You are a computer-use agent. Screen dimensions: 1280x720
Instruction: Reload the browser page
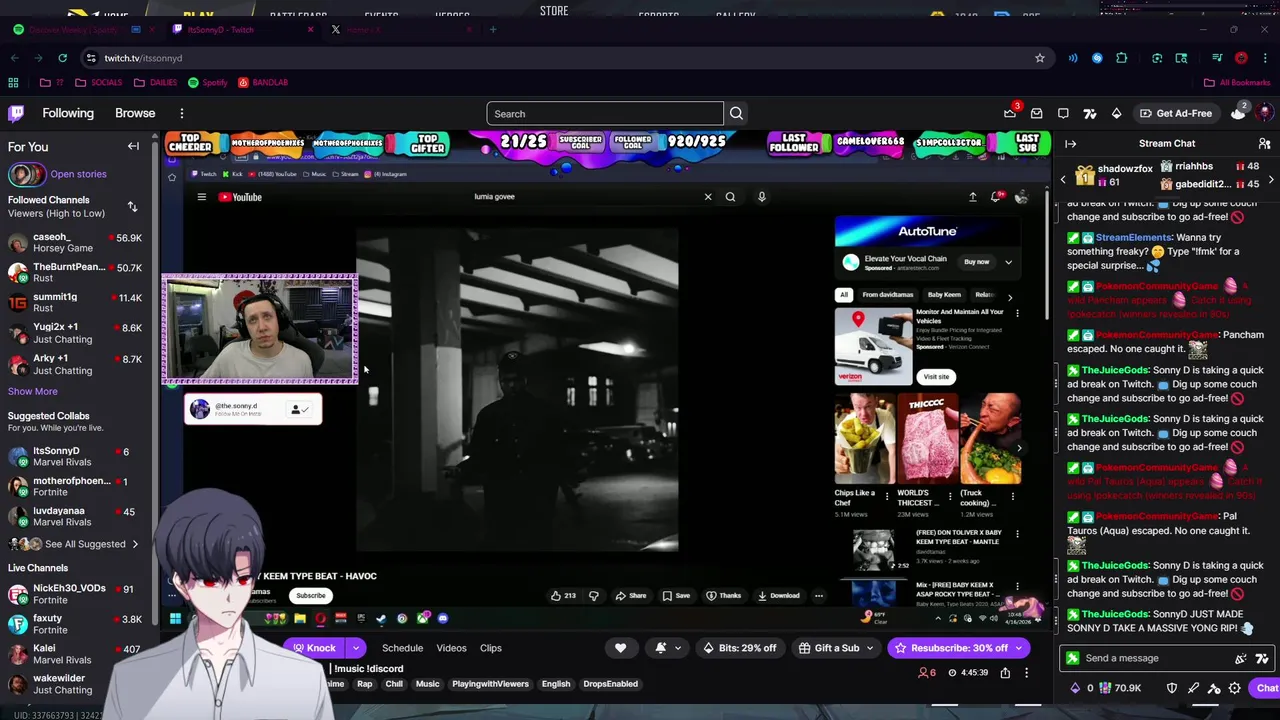pos(62,58)
